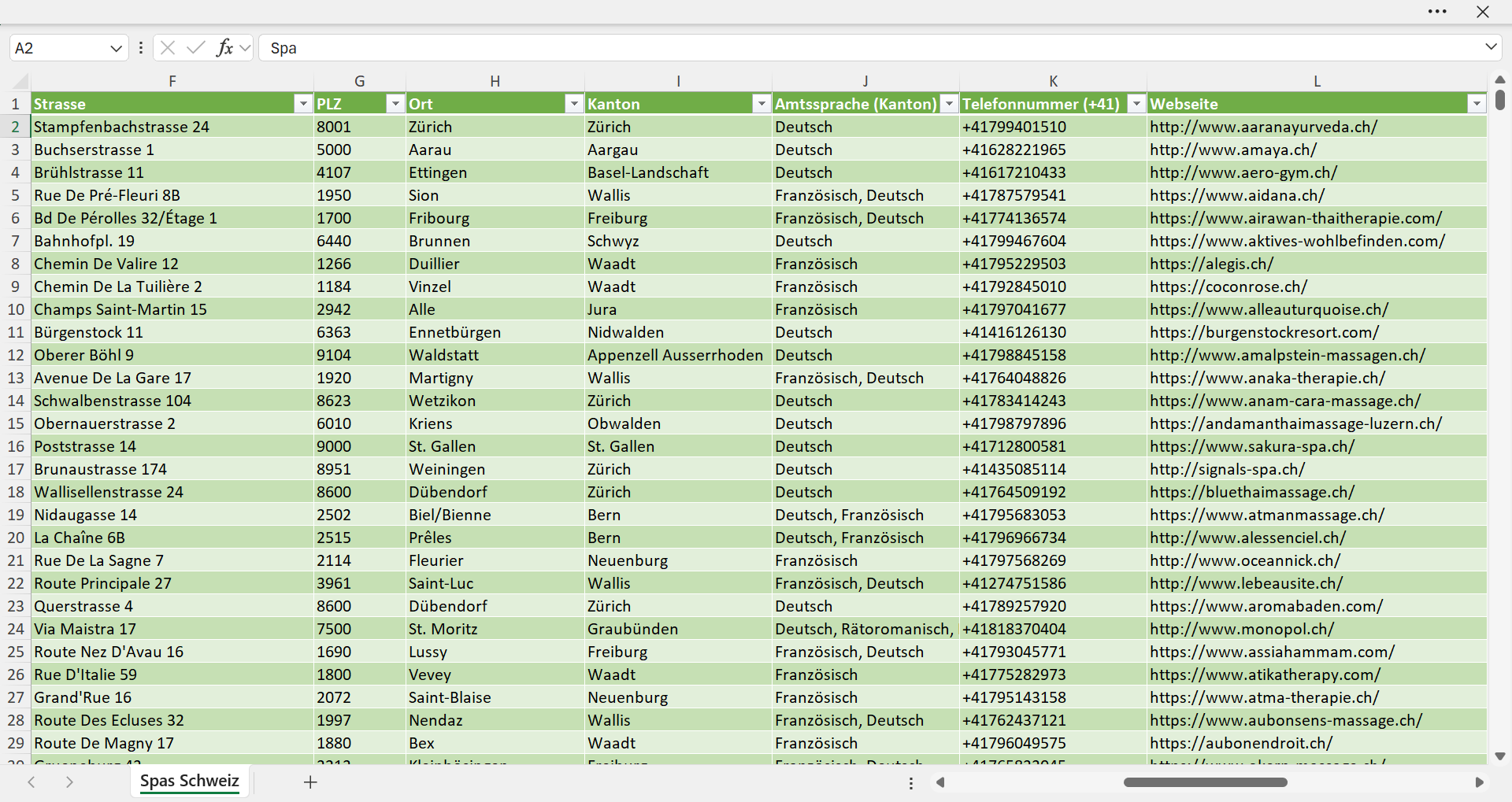The height and width of the screenshot is (802, 1512).
Task: Select cell Chemin De La Tuilière 2
Action: (172, 286)
